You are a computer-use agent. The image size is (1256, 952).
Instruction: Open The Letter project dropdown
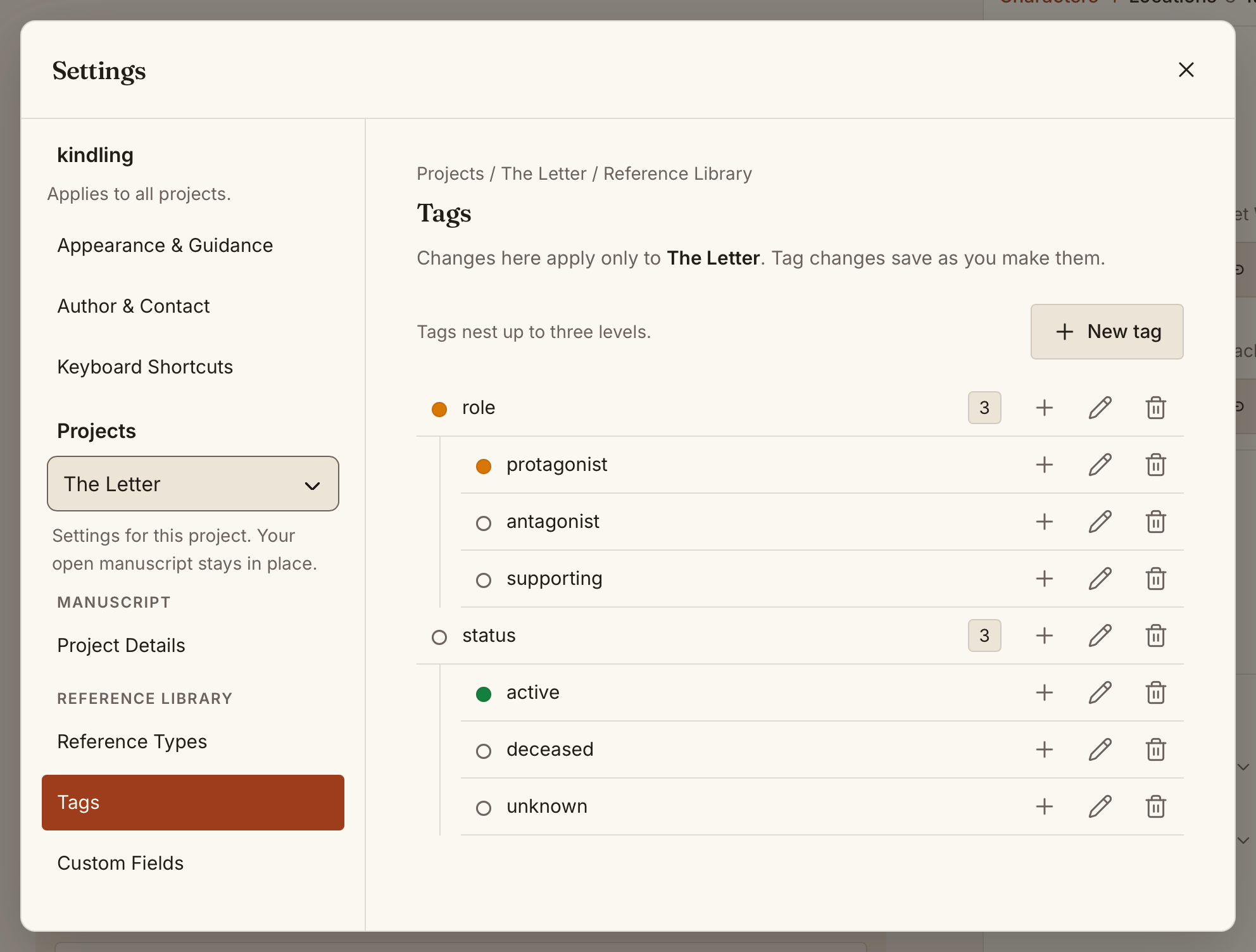pos(193,484)
